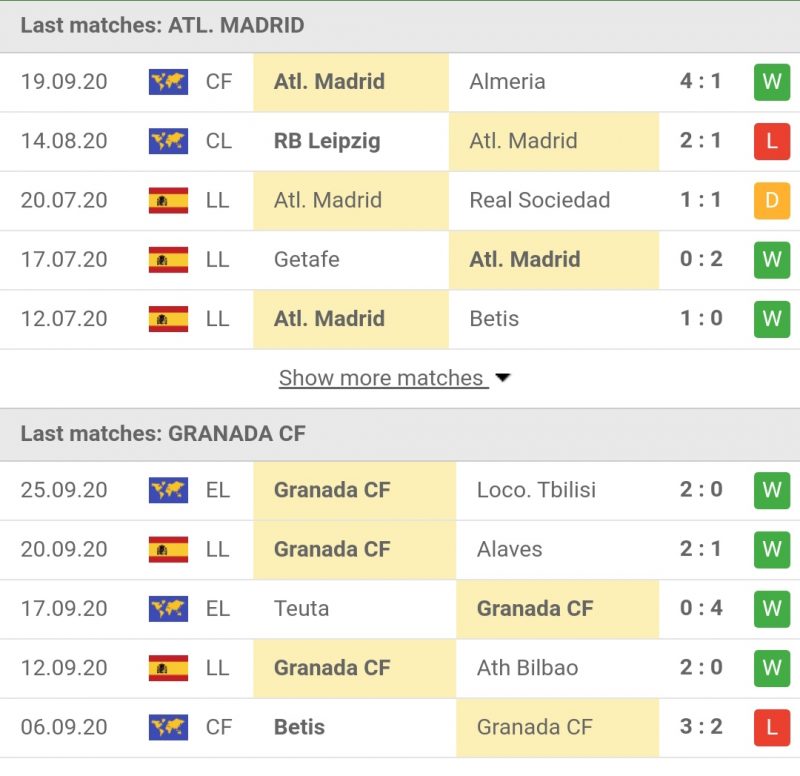Screen dimensions: 800x776
Task: Click the 0 : 4 score for Teuta match
Action: click(x=700, y=608)
